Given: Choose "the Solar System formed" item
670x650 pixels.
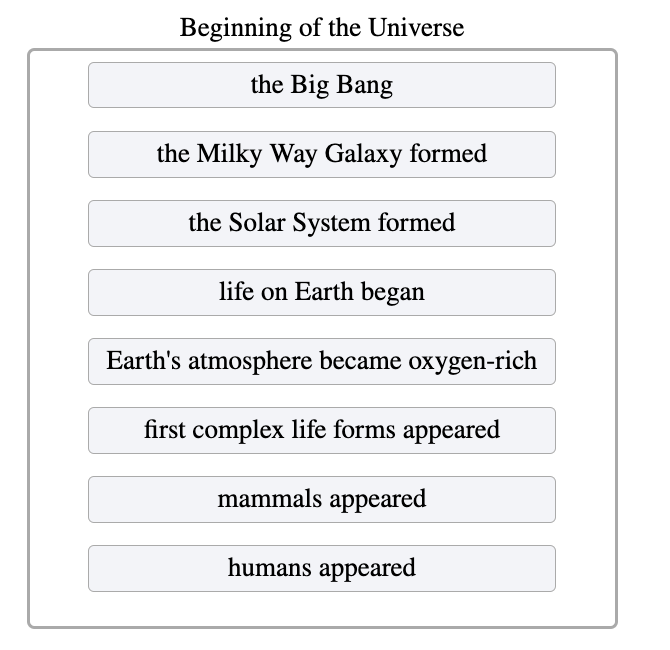Looking at the screenshot, I should click(x=322, y=224).
